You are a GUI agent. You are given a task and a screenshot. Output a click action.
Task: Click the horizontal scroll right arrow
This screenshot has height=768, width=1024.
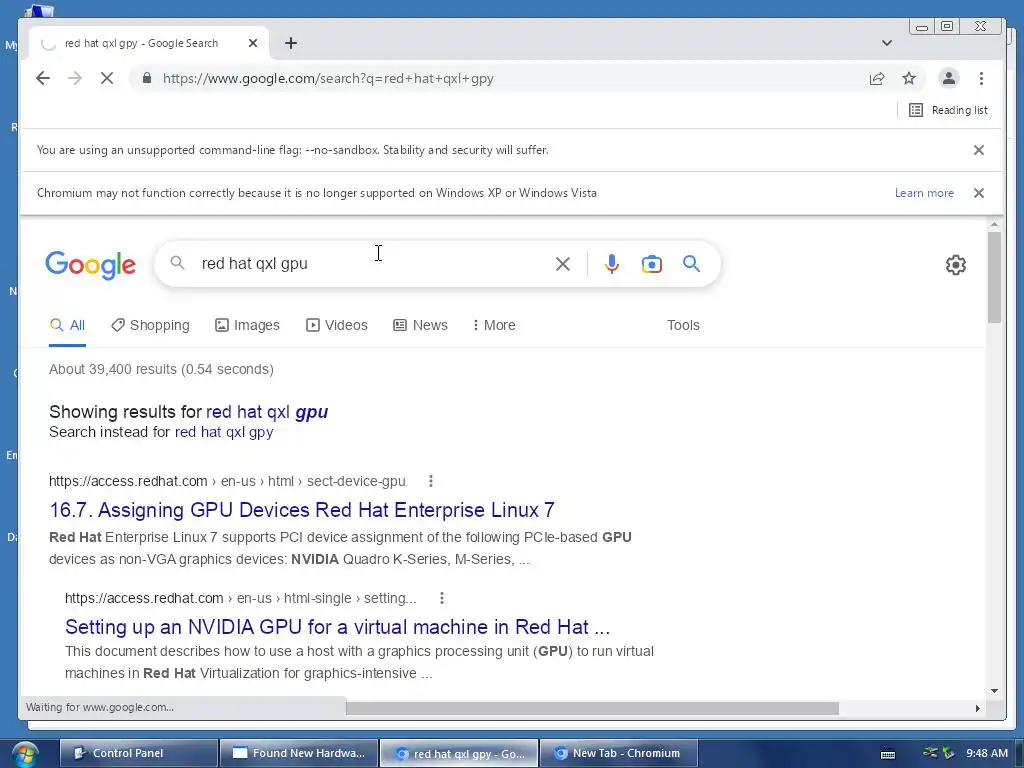pyautogui.click(x=978, y=708)
